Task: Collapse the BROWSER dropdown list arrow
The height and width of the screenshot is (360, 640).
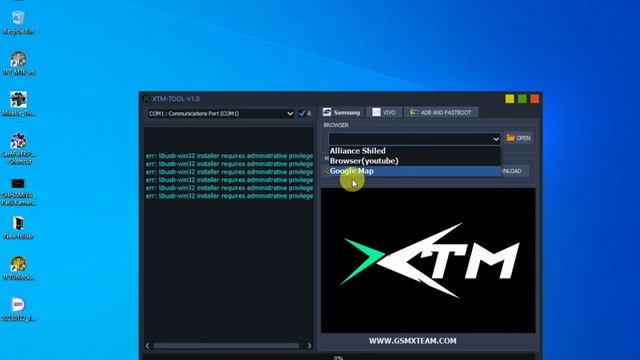Action: 496,139
